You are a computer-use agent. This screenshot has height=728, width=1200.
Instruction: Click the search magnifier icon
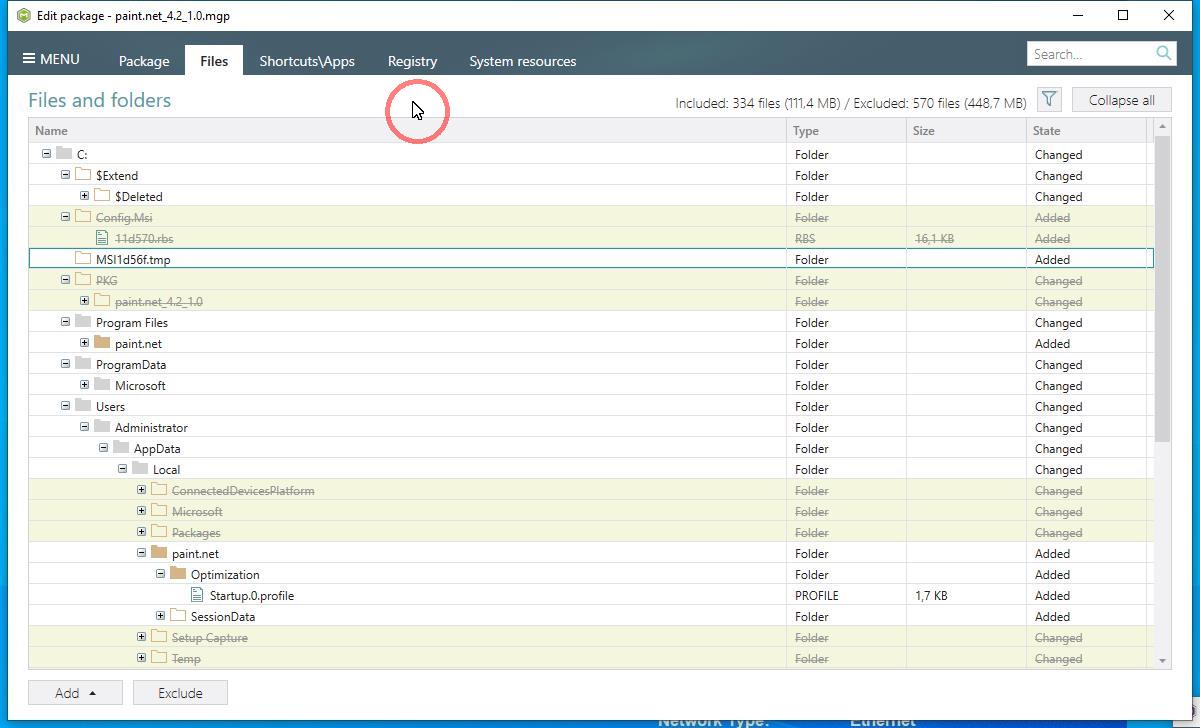(x=1163, y=53)
